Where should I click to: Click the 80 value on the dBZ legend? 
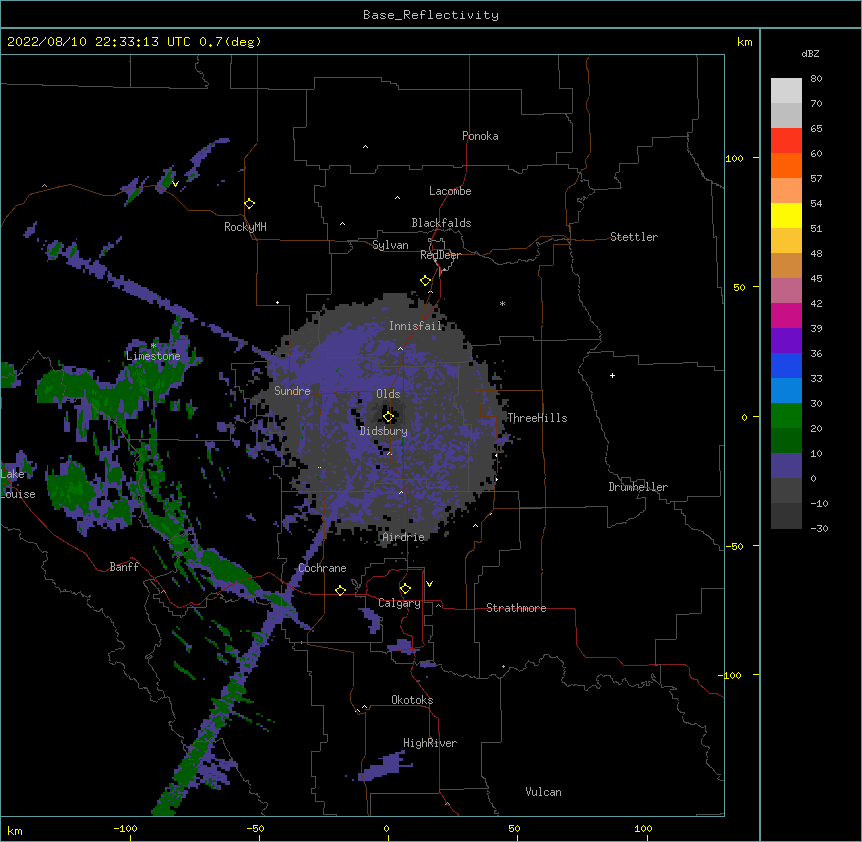pos(816,79)
